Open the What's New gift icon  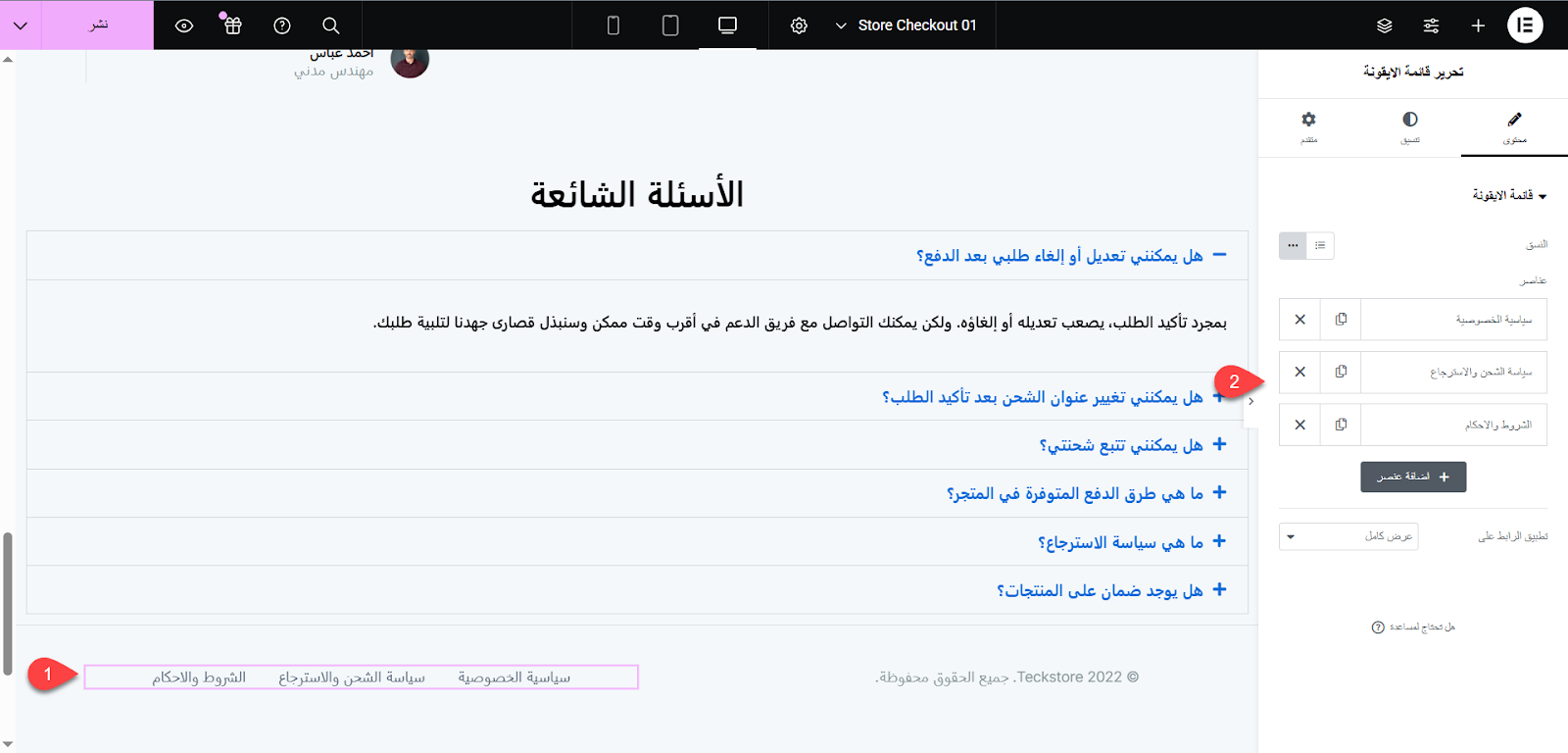[x=232, y=25]
